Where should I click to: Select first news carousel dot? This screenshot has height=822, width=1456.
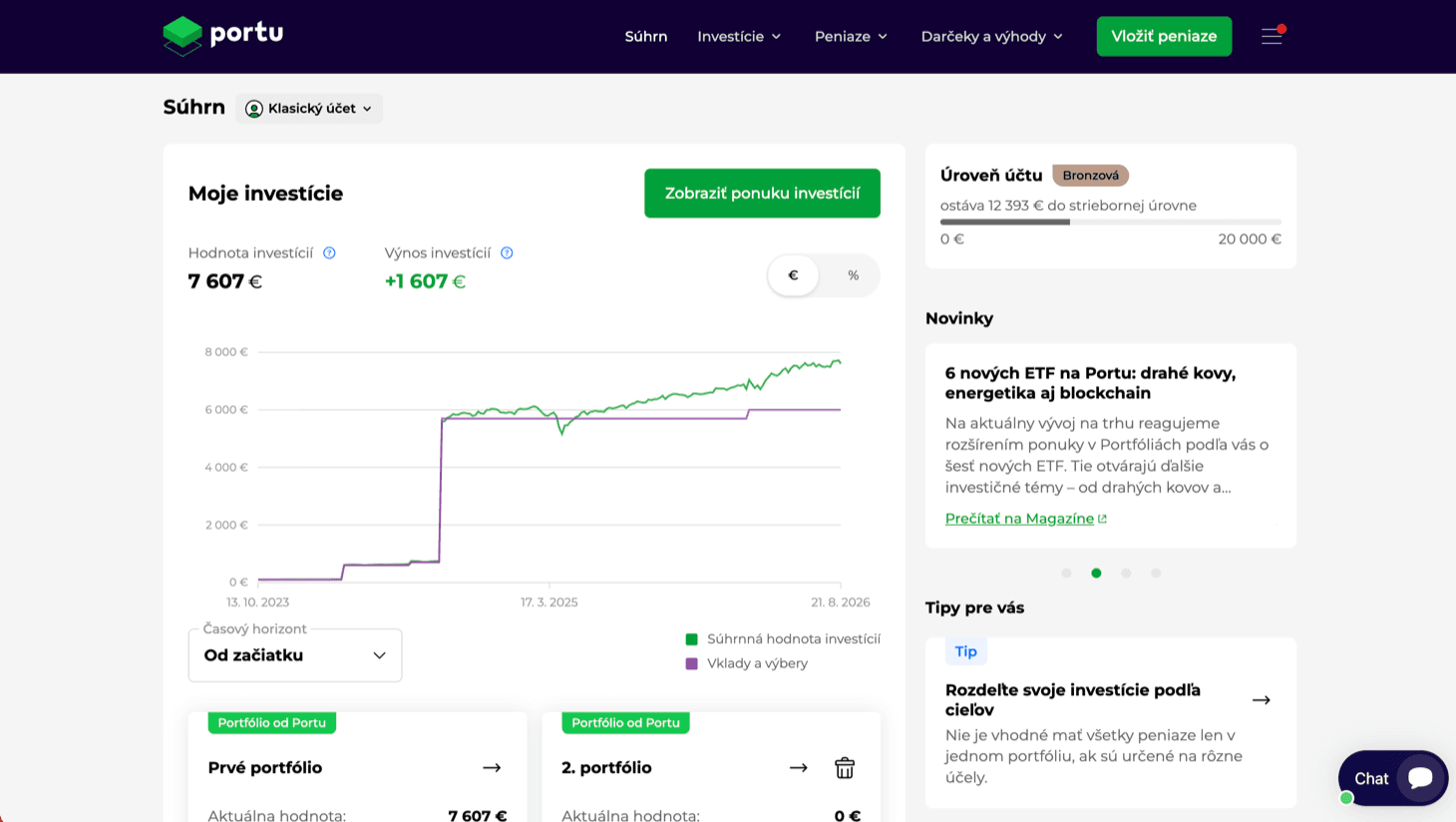pos(1066,573)
